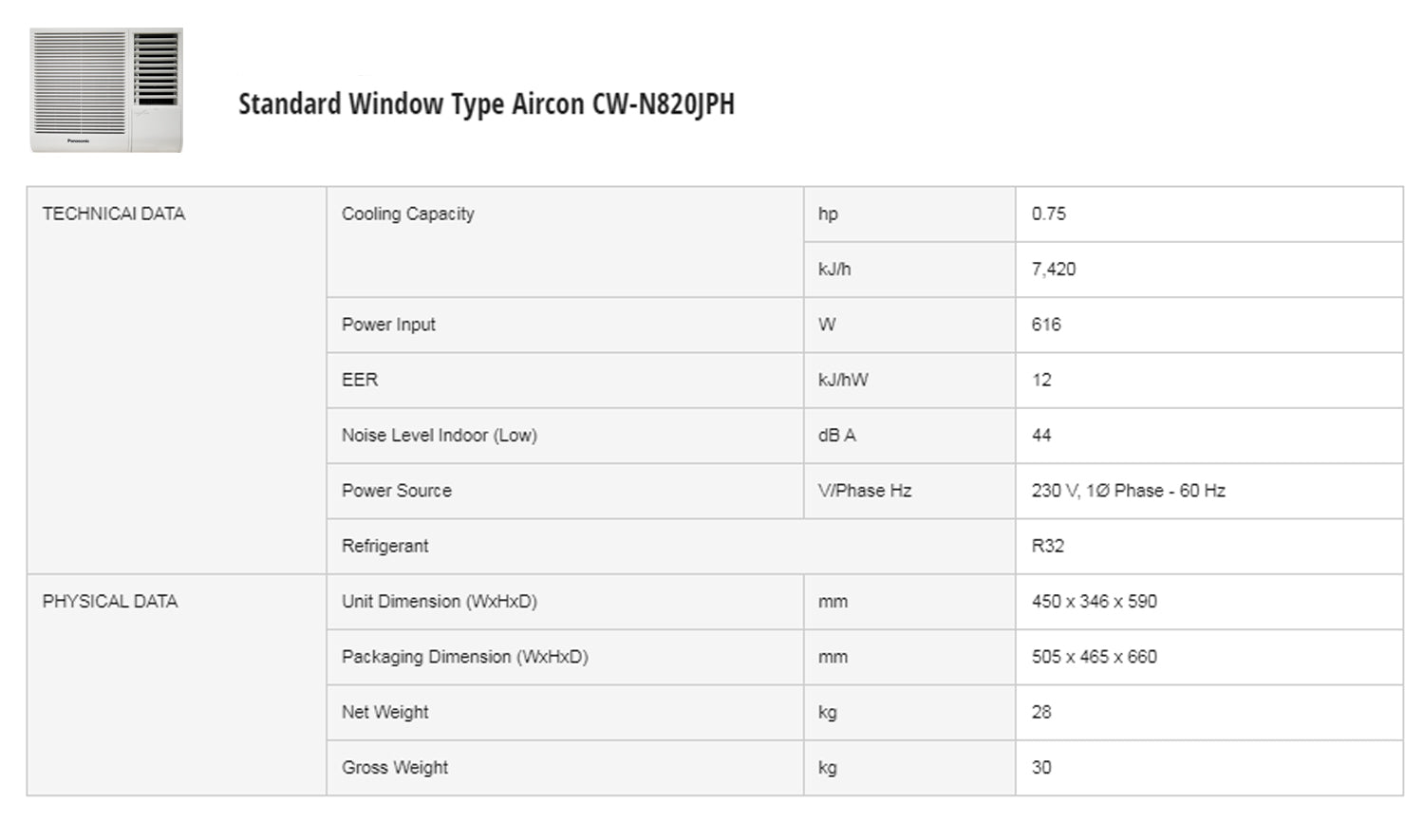Click the Power Input label
This screenshot has height=840, width=1424.
pyautogui.click(x=388, y=325)
